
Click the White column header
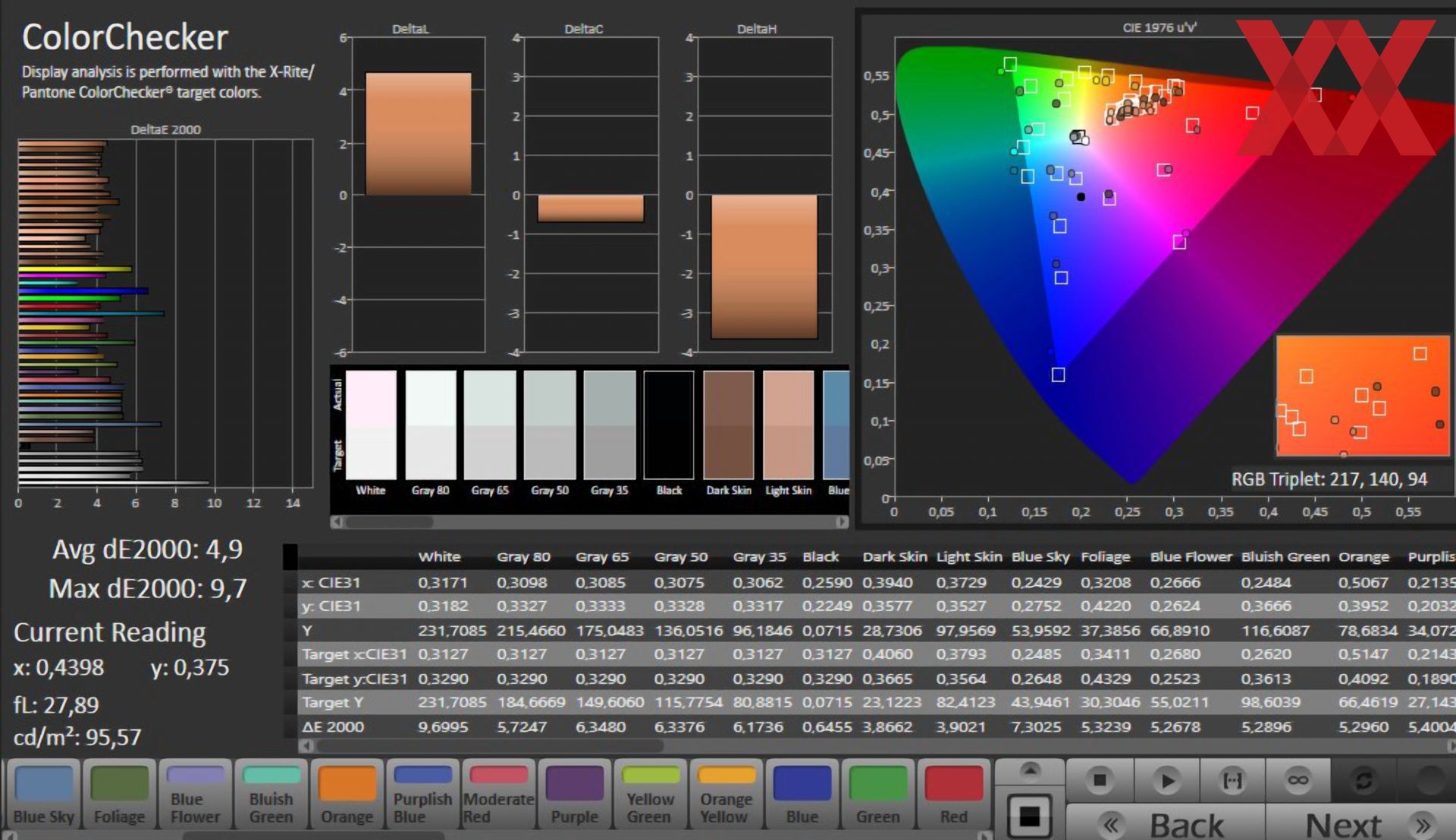[x=439, y=556]
